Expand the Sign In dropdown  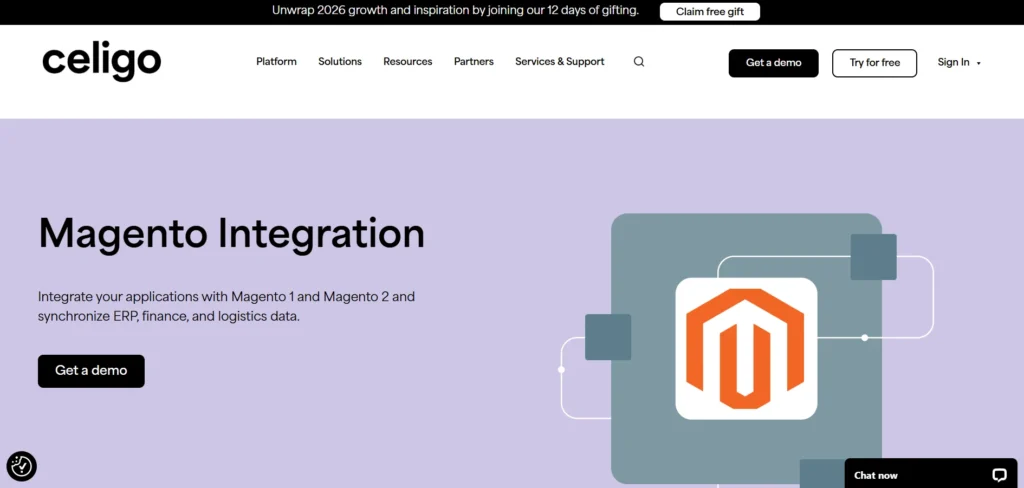959,63
